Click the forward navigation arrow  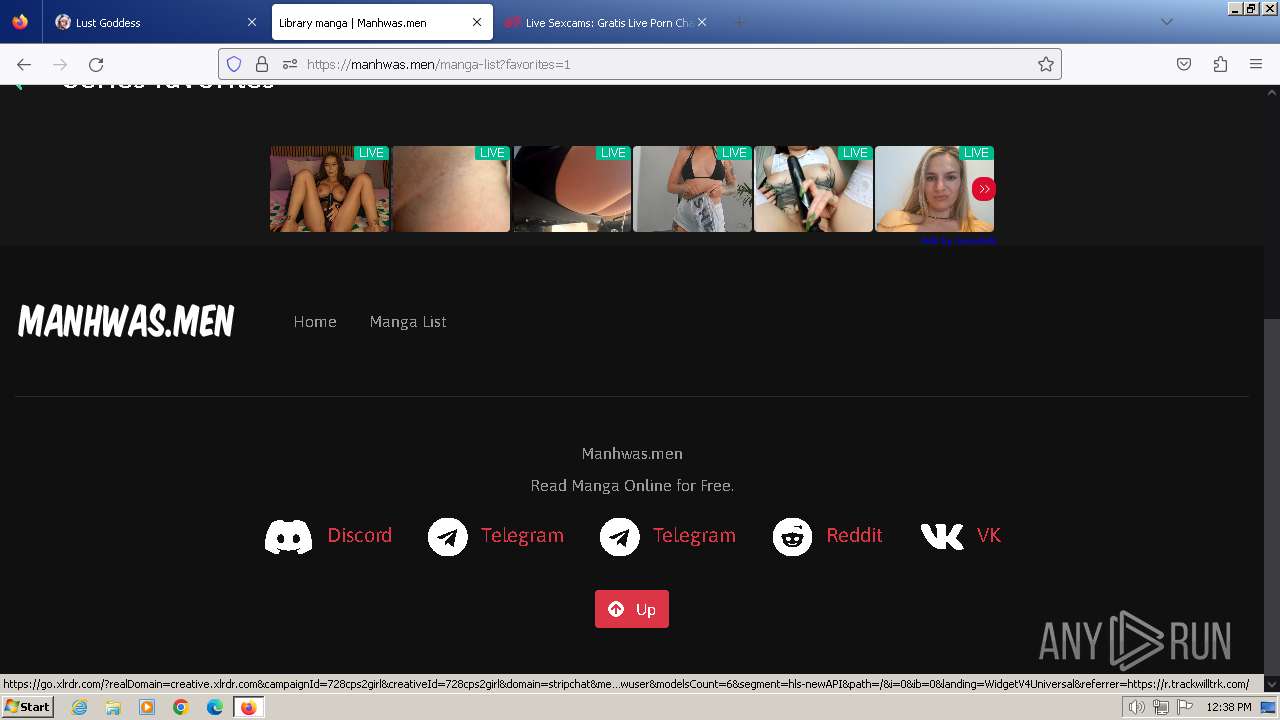pyautogui.click(x=60, y=64)
